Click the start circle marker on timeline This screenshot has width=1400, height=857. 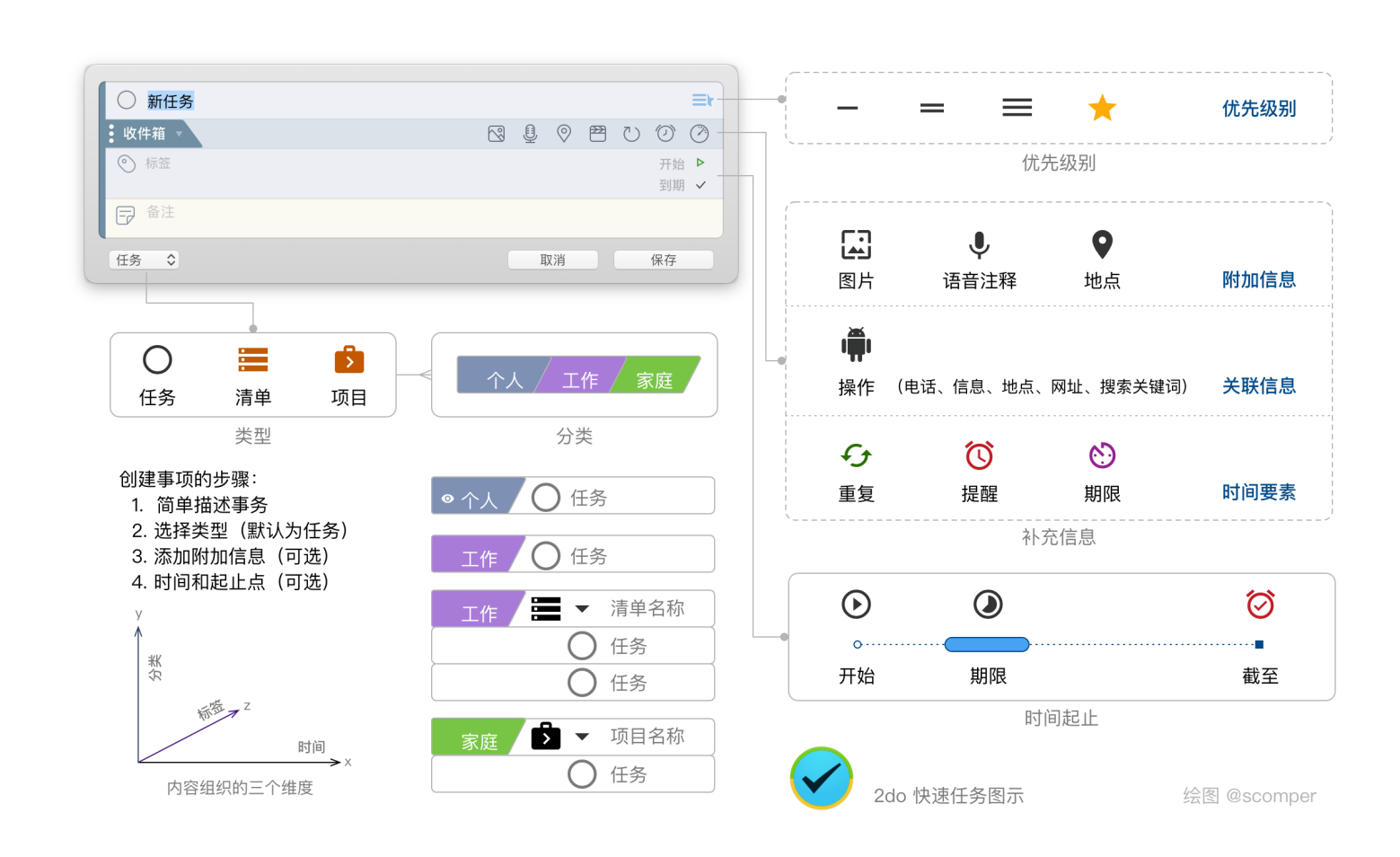tap(858, 644)
